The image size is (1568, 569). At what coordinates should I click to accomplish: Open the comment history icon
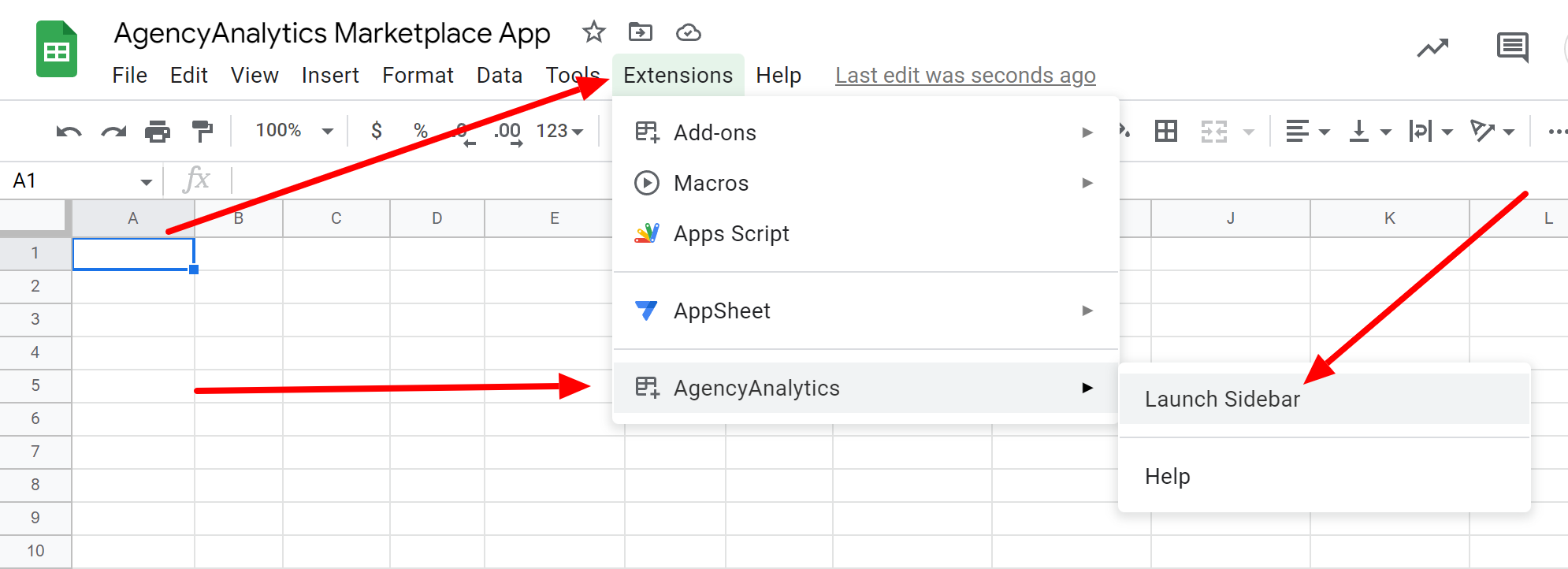pos(1512,48)
